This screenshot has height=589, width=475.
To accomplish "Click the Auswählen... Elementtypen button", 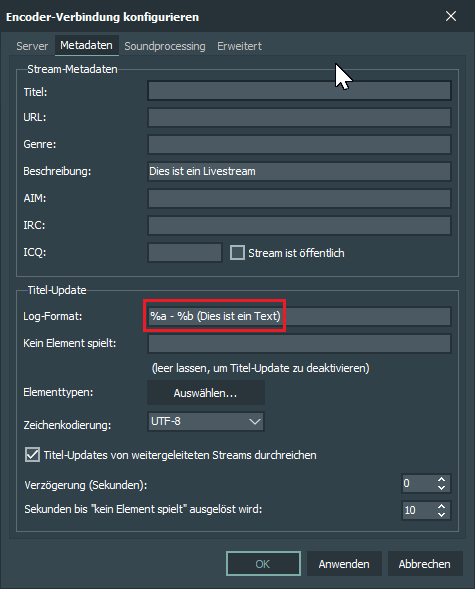I will 206,393.
